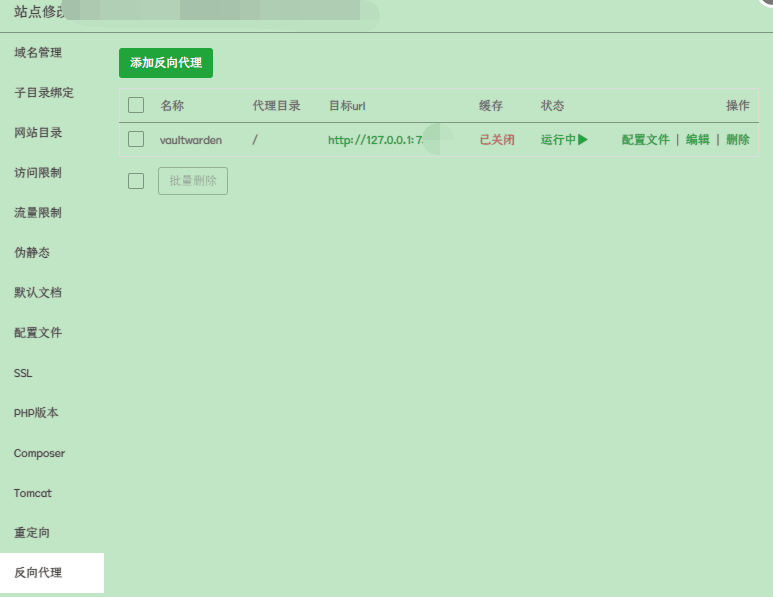
Task: Click 删除 link for vaultwarden proxy
Action: click(738, 140)
